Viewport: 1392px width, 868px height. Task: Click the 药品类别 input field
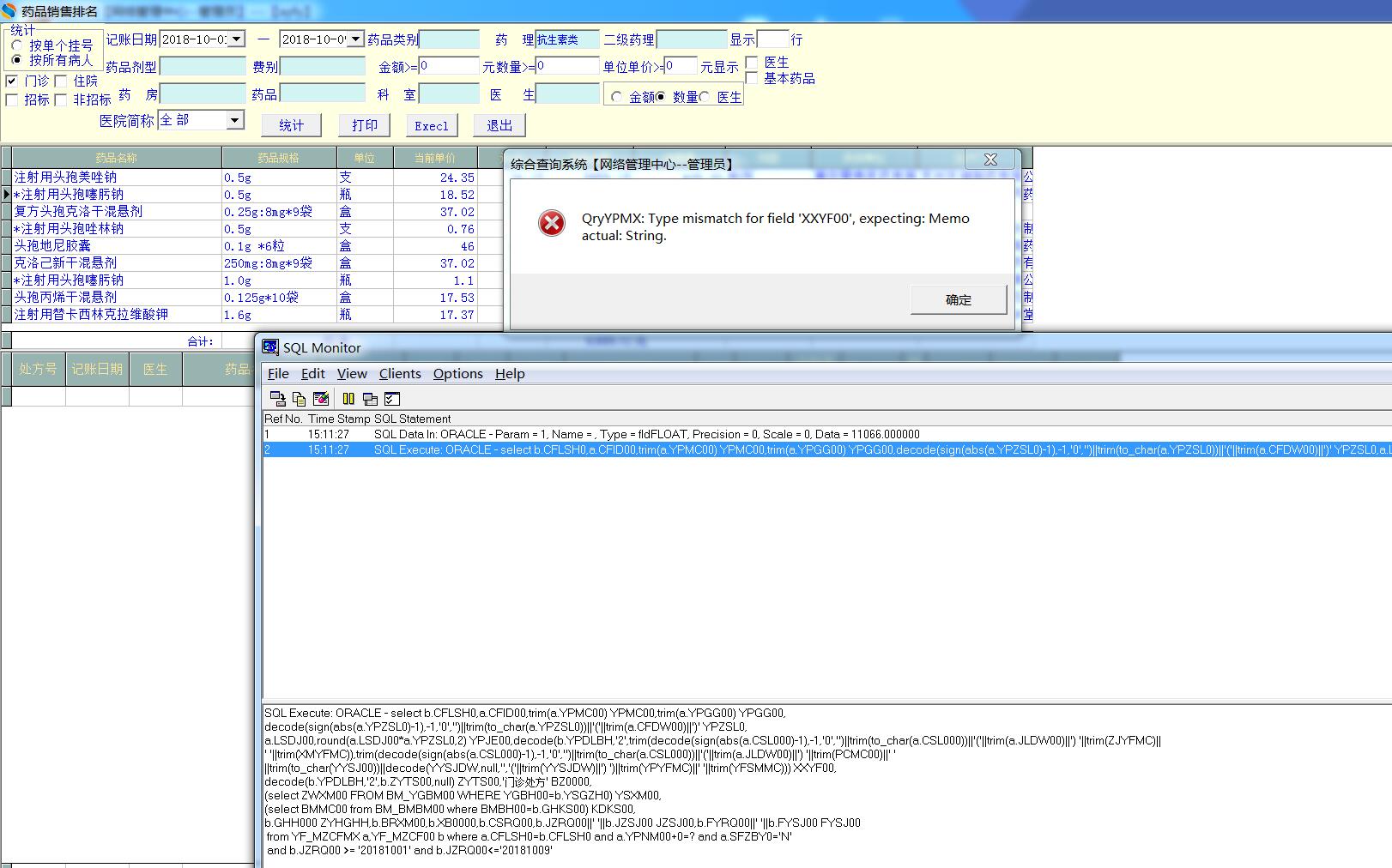[450, 39]
